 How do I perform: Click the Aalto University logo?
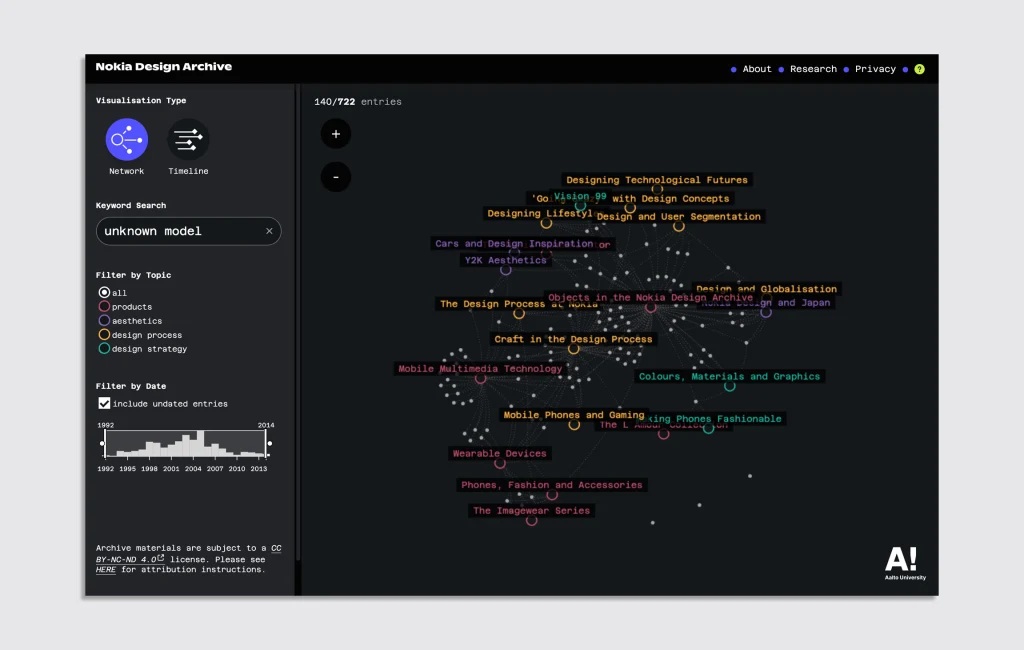904,563
